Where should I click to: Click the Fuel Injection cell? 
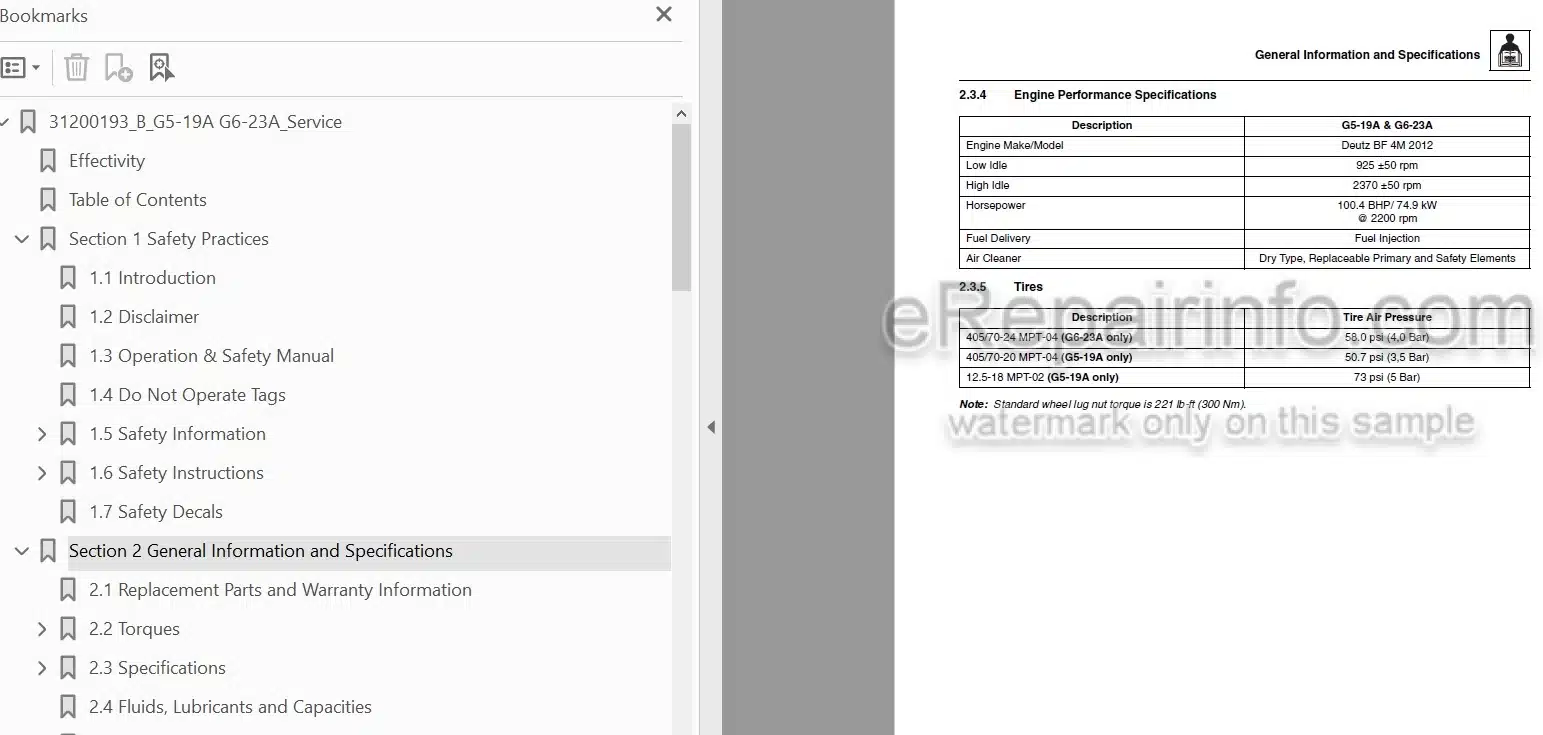1387,239
